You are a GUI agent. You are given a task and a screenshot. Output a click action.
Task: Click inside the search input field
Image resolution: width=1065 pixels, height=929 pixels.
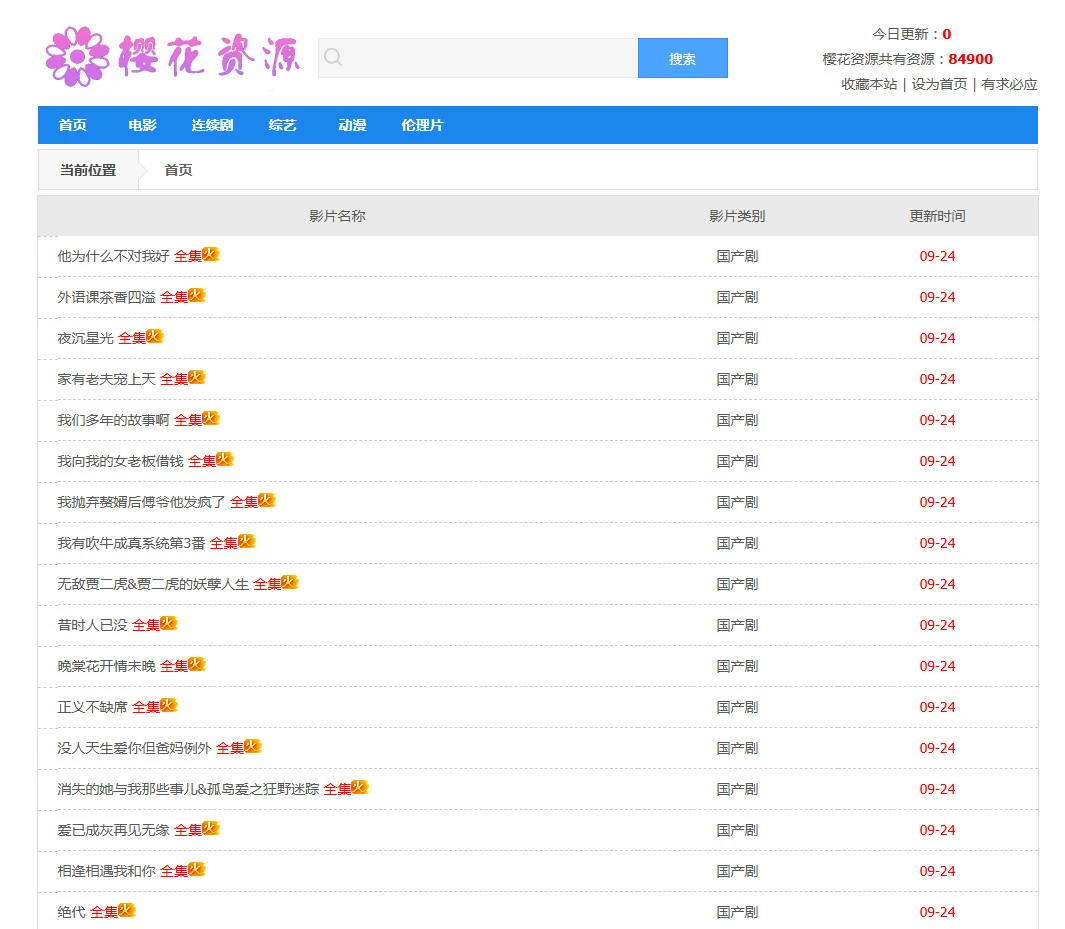click(480, 57)
